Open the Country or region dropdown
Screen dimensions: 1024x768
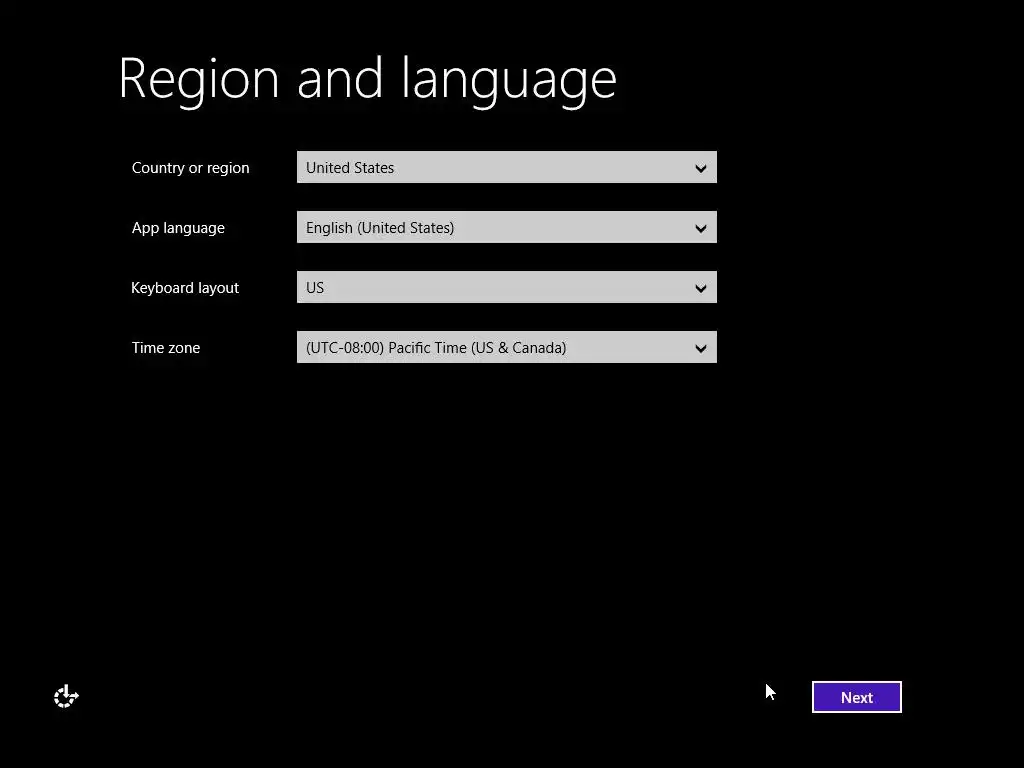pyautogui.click(x=507, y=167)
